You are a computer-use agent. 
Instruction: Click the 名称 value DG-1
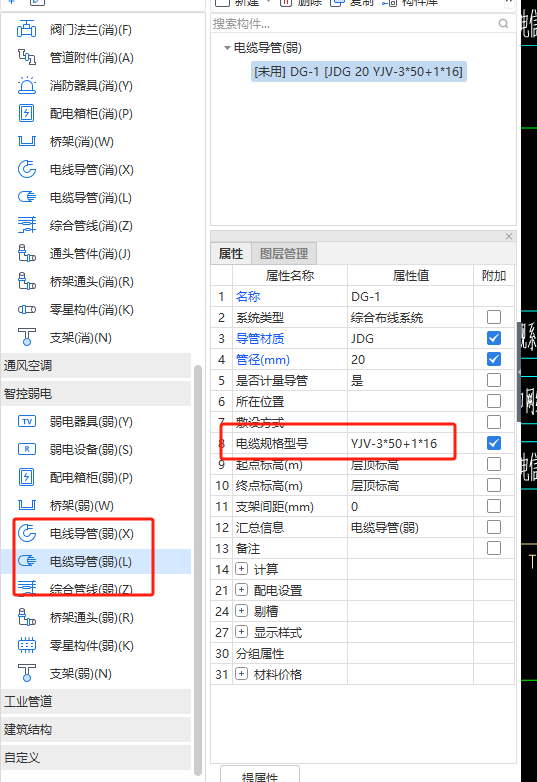click(x=410, y=296)
